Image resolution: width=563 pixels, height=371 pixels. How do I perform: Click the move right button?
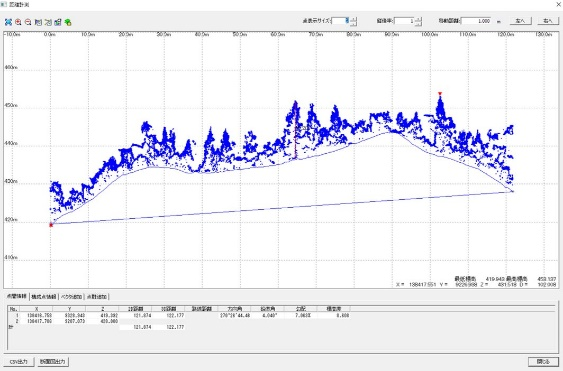point(548,21)
